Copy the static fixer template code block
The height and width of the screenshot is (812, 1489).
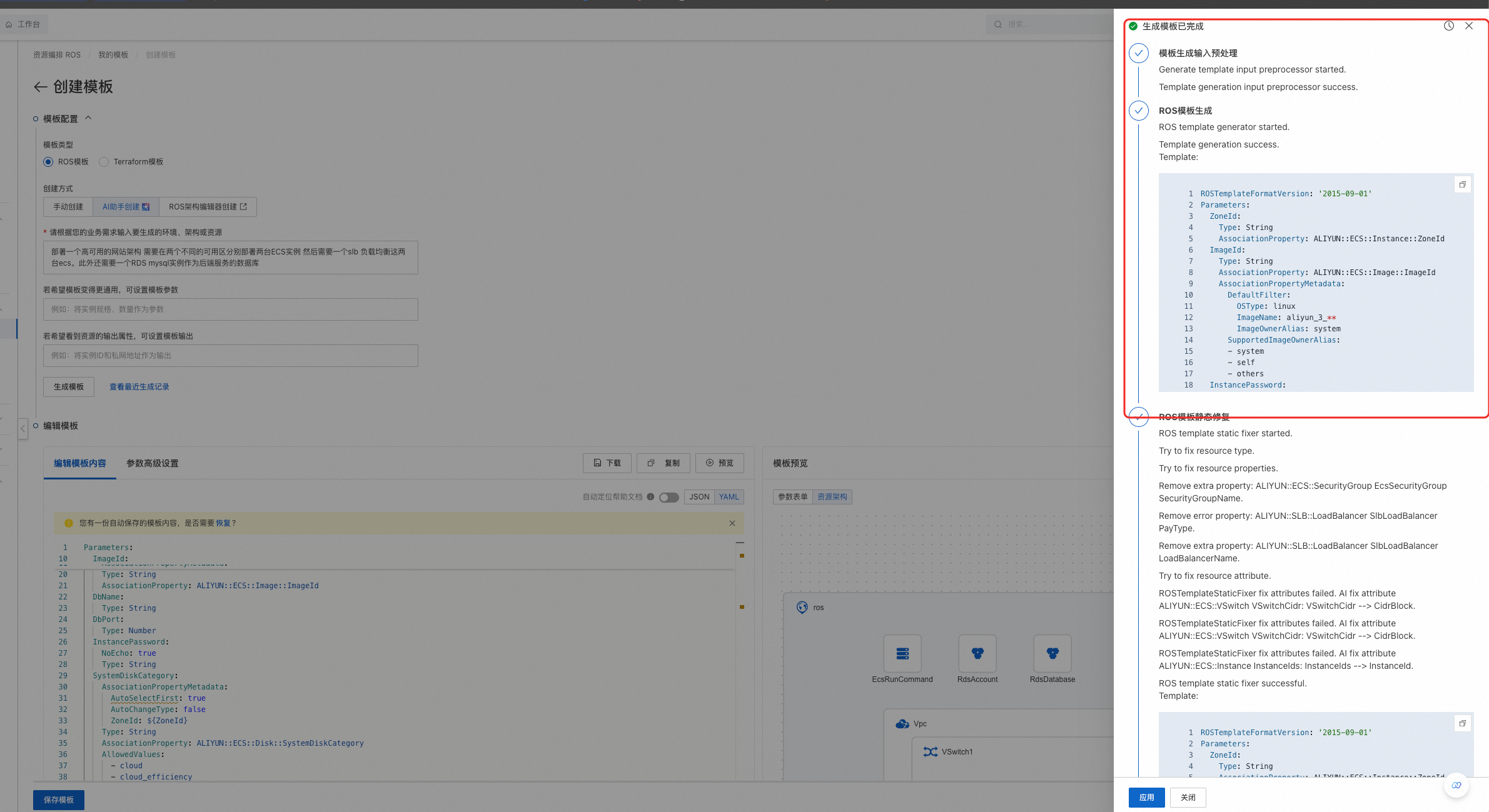pyautogui.click(x=1462, y=723)
